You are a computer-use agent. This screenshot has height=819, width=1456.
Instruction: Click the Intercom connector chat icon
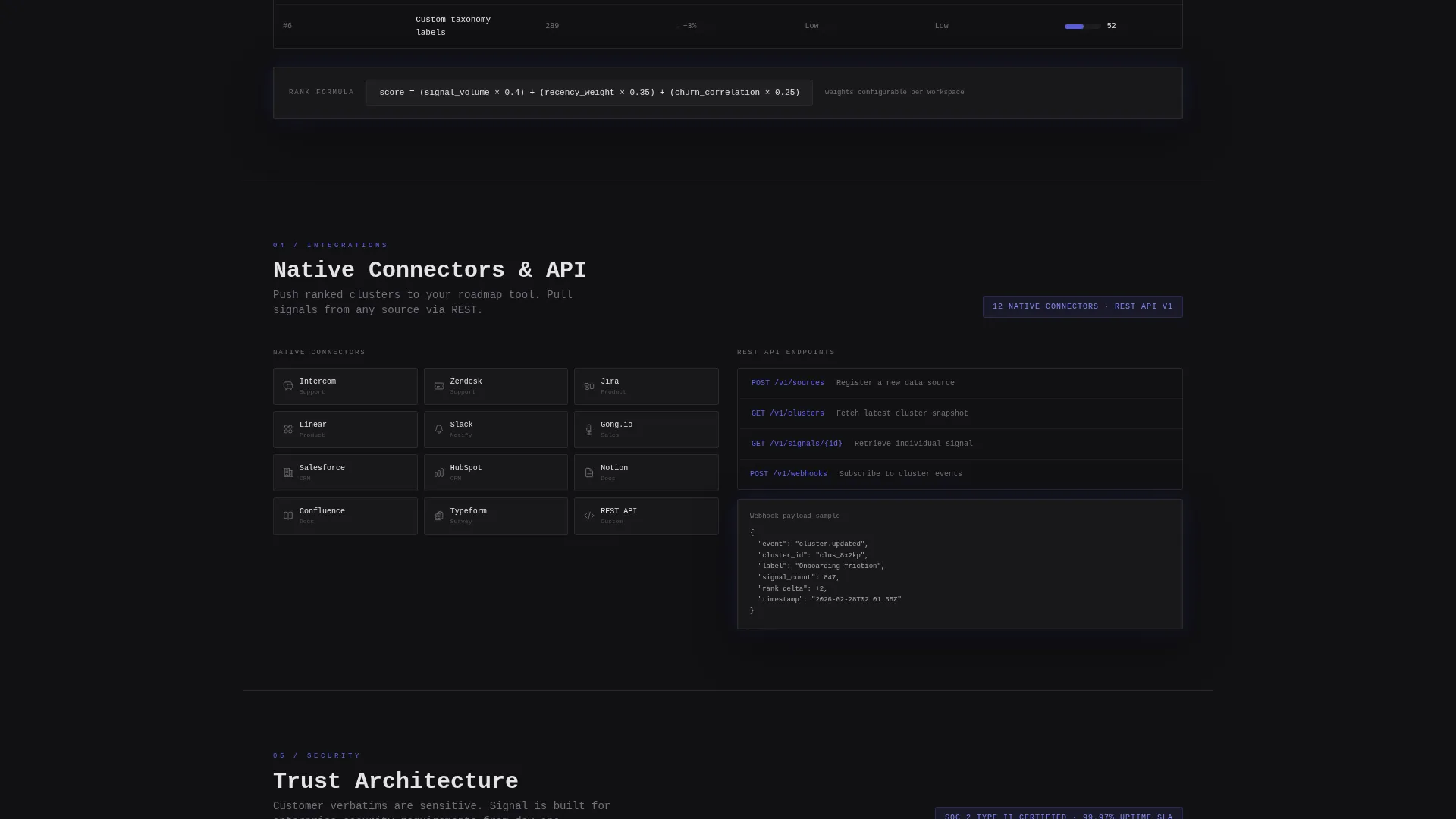click(x=288, y=386)
